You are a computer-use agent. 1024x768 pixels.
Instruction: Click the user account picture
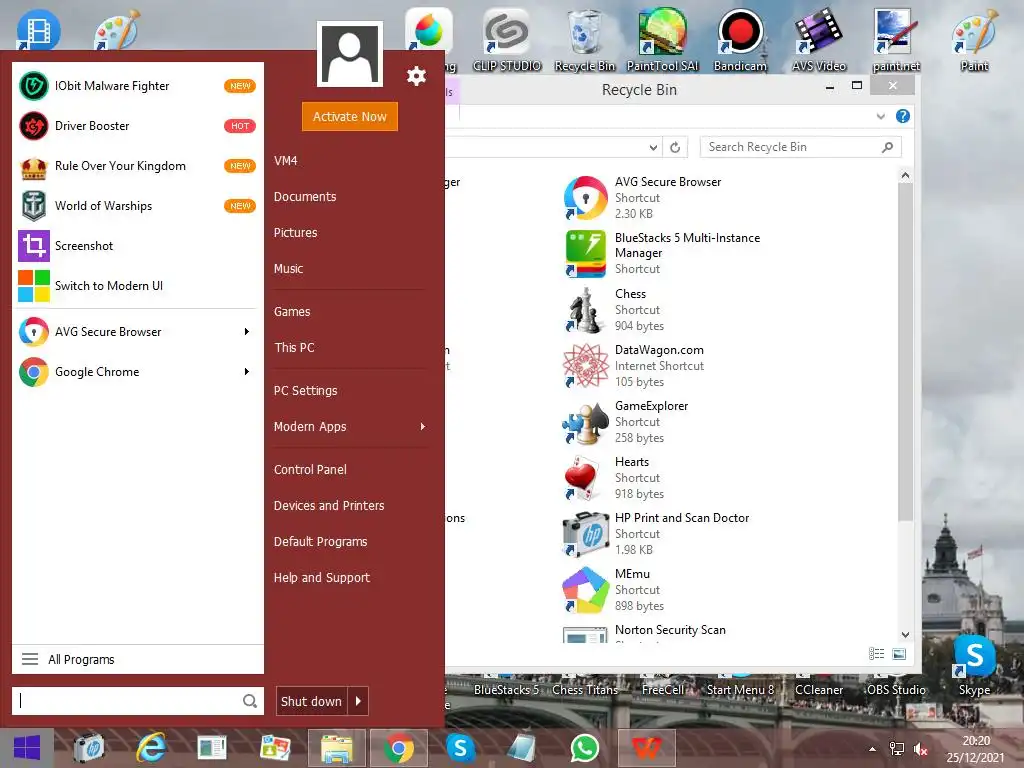(350, 54)
